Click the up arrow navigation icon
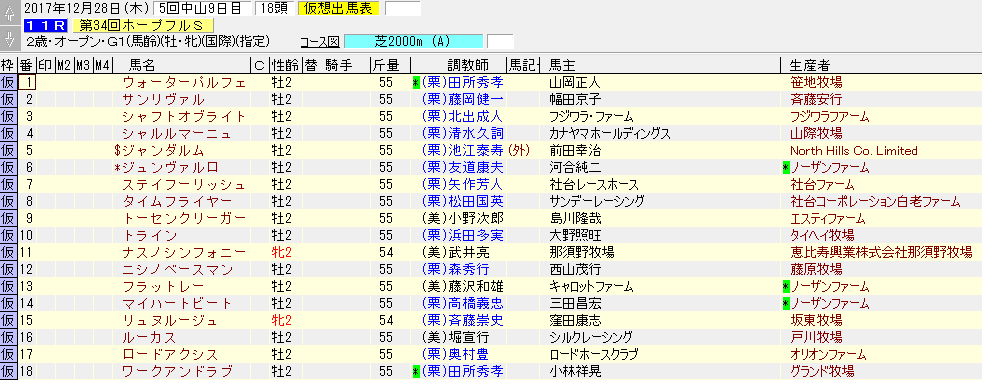Image resolution: width=982 pixels, height=380 pixels. tap(9, 14)
